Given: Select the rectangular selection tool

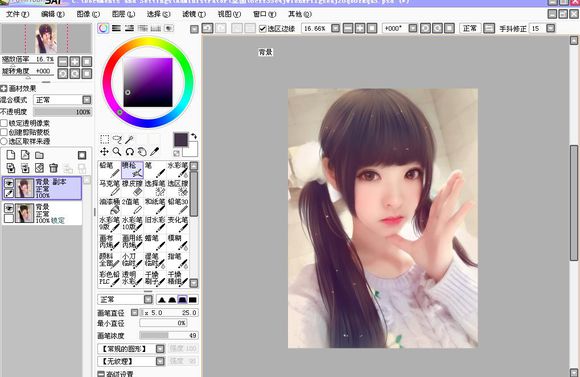Looking at the screenshot, I should coord(105,139).
